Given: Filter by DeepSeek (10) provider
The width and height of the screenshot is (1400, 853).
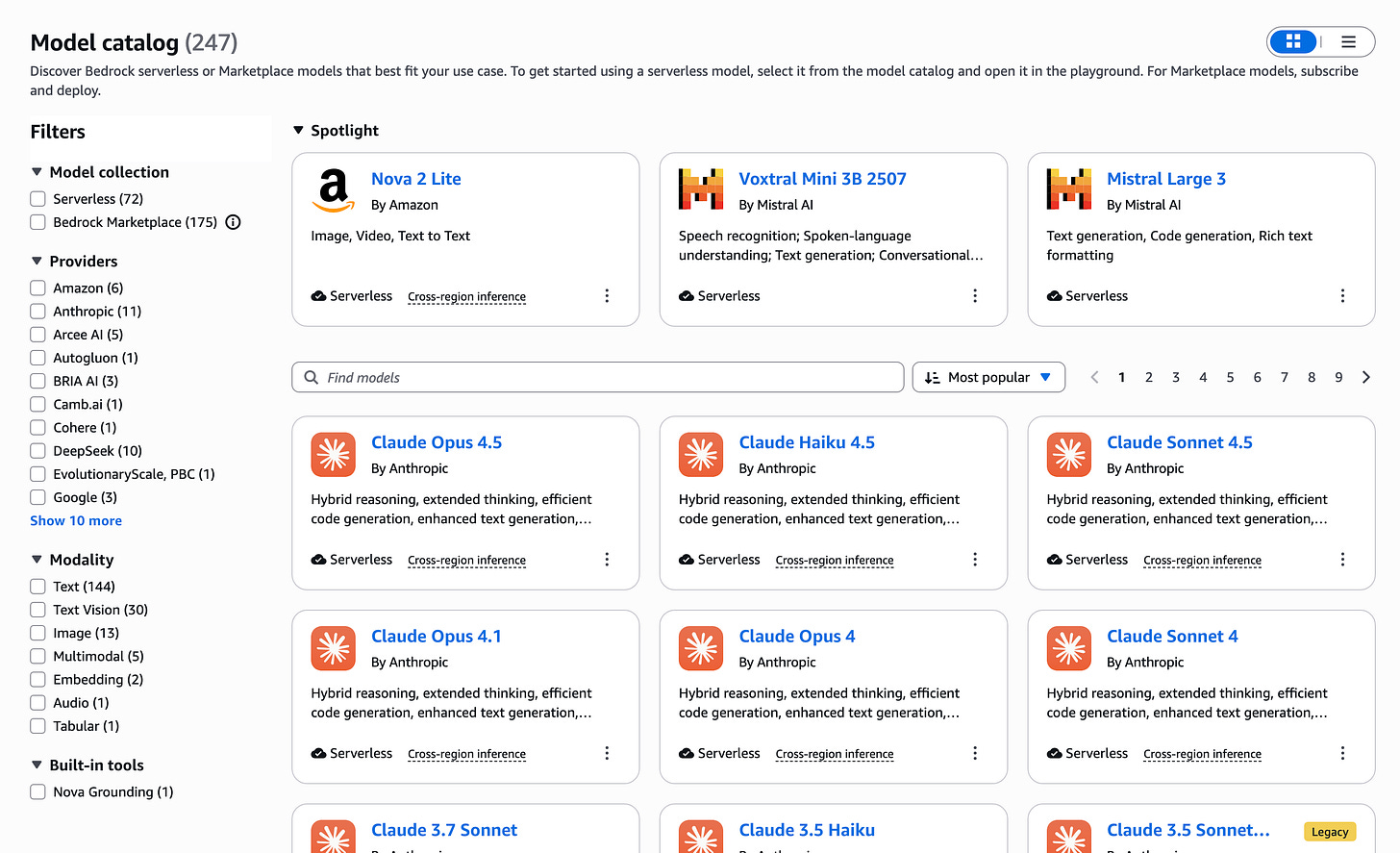Looking at the screenshot, I should [x=38, y=451].
